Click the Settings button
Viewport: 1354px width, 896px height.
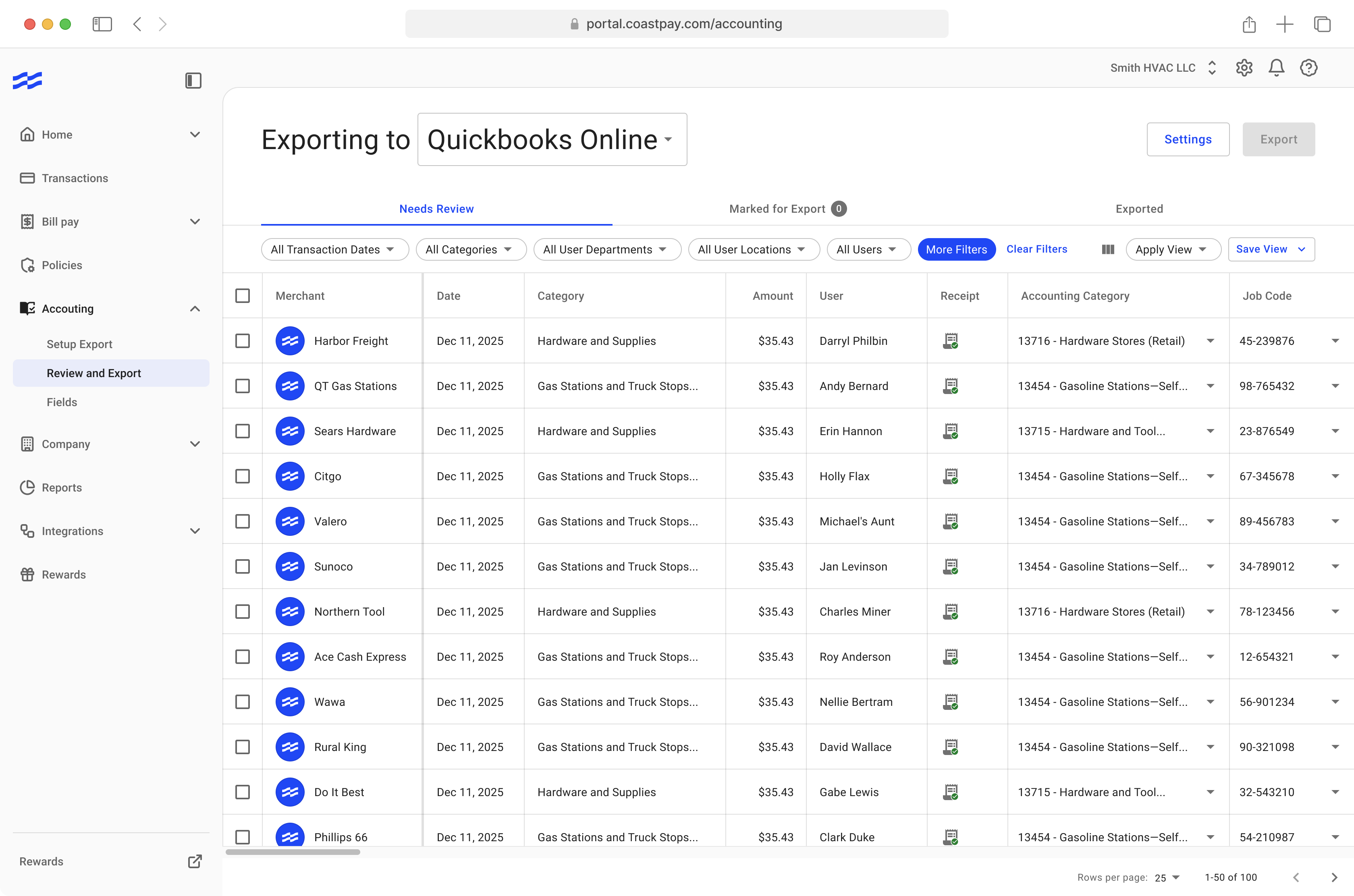pos(1188,139)
